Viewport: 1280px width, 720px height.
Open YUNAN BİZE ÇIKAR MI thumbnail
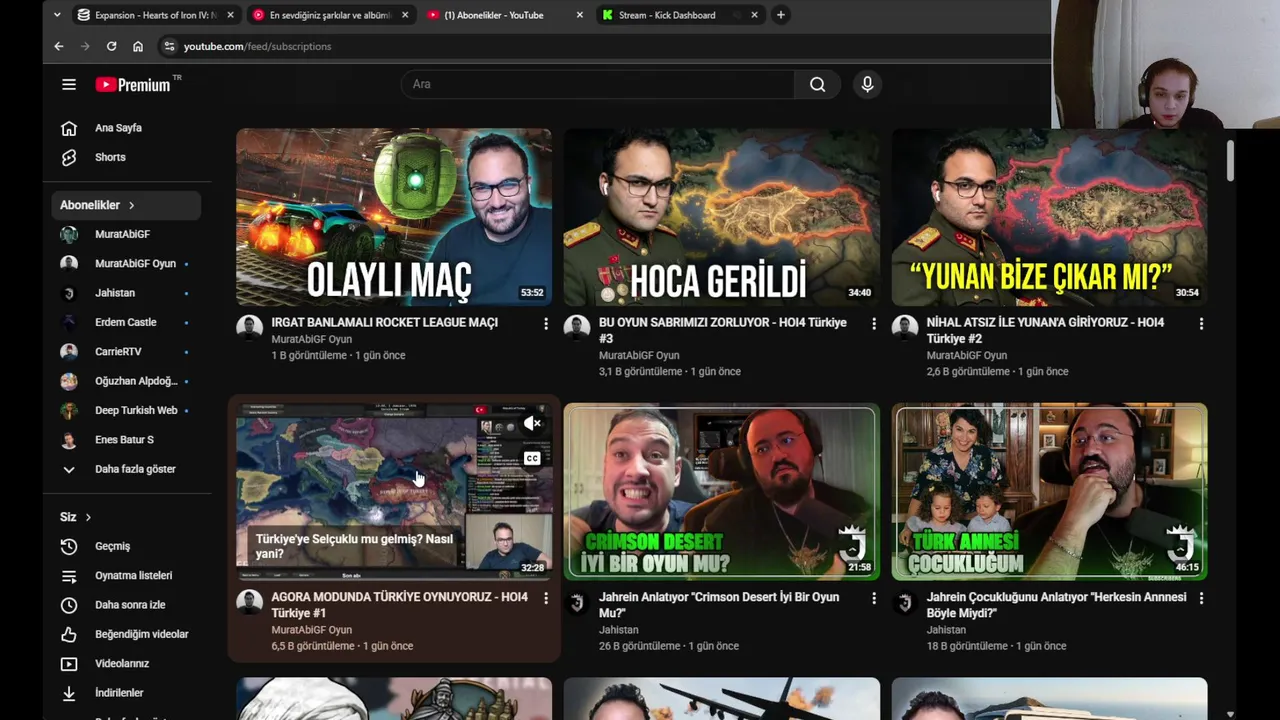point(1049,217)
